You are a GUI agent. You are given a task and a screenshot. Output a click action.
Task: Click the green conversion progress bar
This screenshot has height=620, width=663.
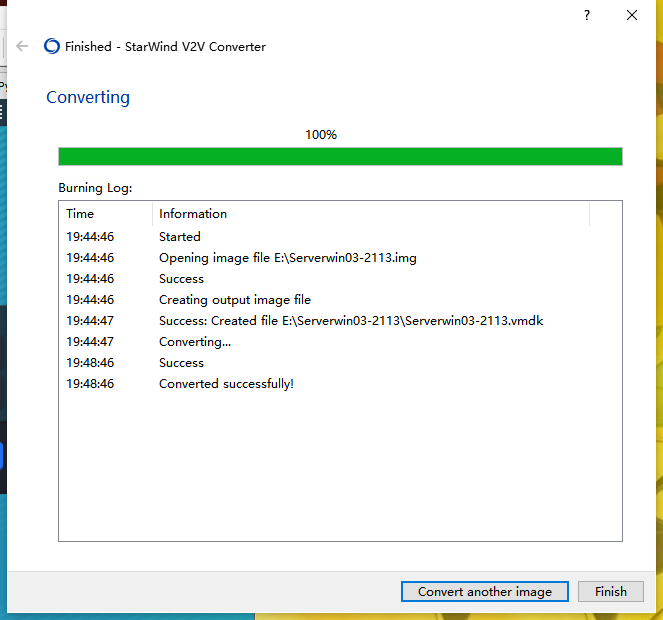(x=340, y=156)
